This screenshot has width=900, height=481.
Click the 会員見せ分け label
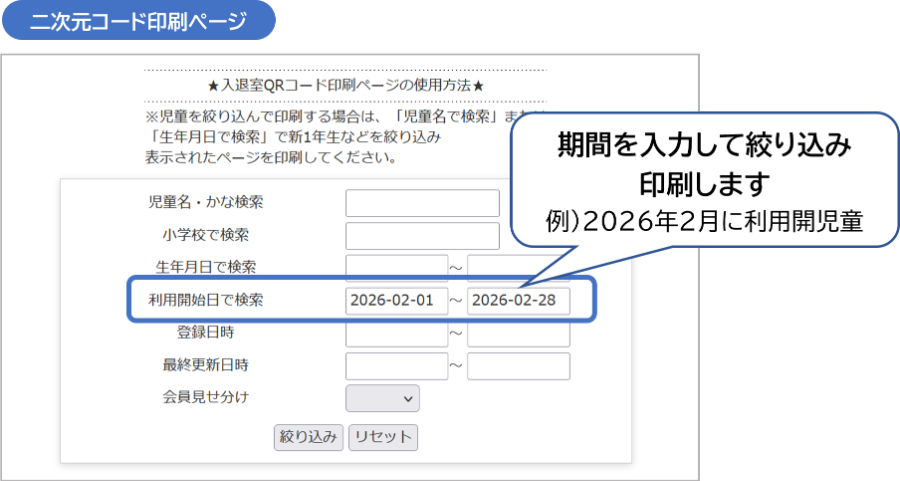206,397
